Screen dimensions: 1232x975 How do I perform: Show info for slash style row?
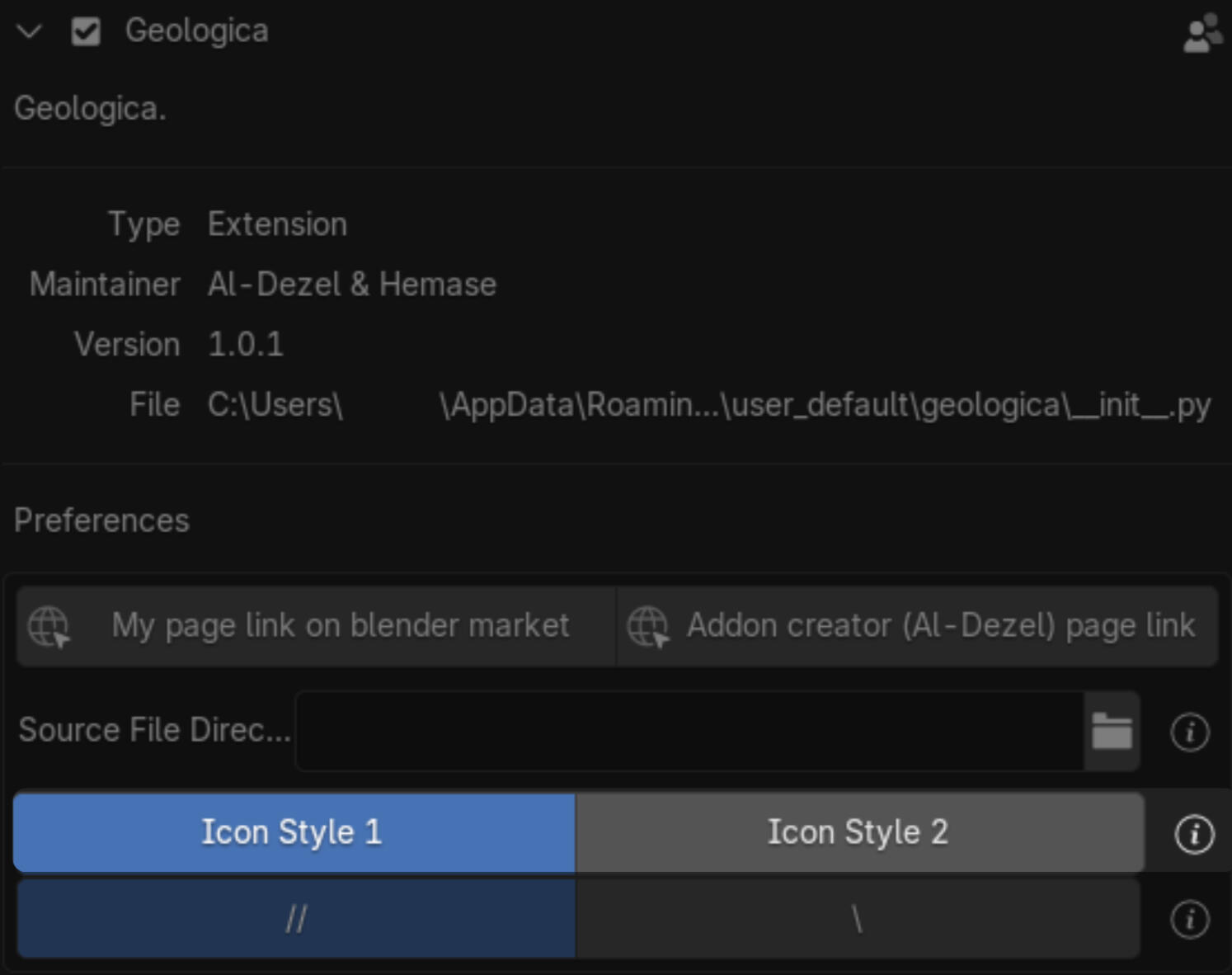pyautogui.click(x=1189, y=919)
